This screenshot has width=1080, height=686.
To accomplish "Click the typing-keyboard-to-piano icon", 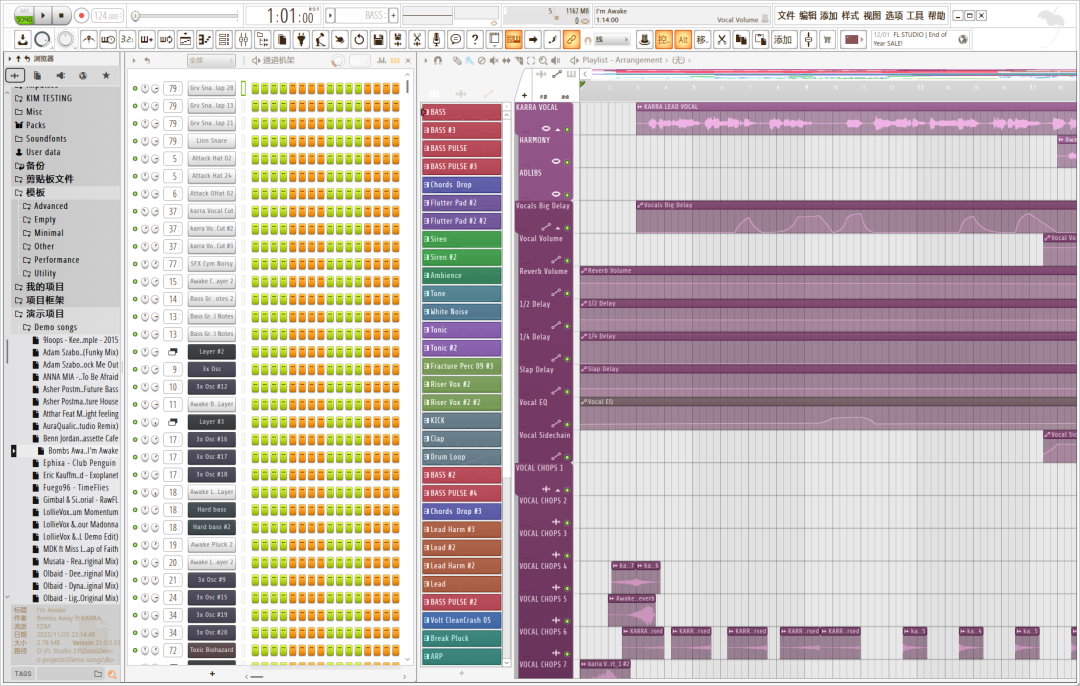I will click(x=513, y=39).
